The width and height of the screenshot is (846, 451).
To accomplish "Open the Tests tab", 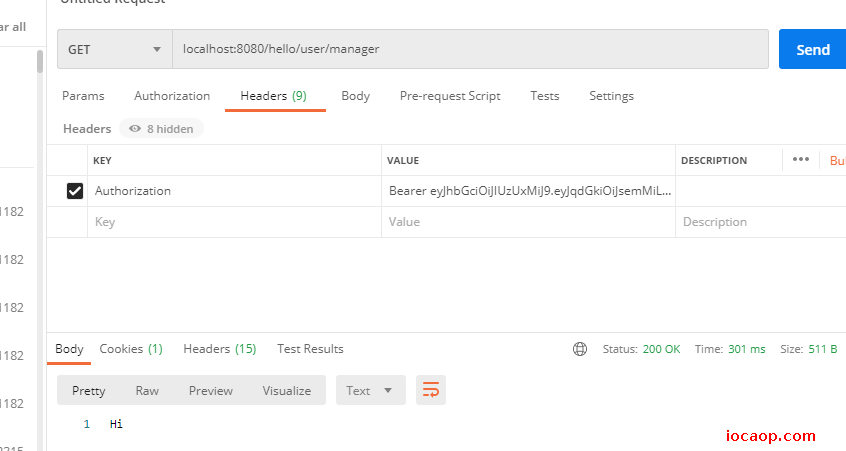I will [544, 96].
